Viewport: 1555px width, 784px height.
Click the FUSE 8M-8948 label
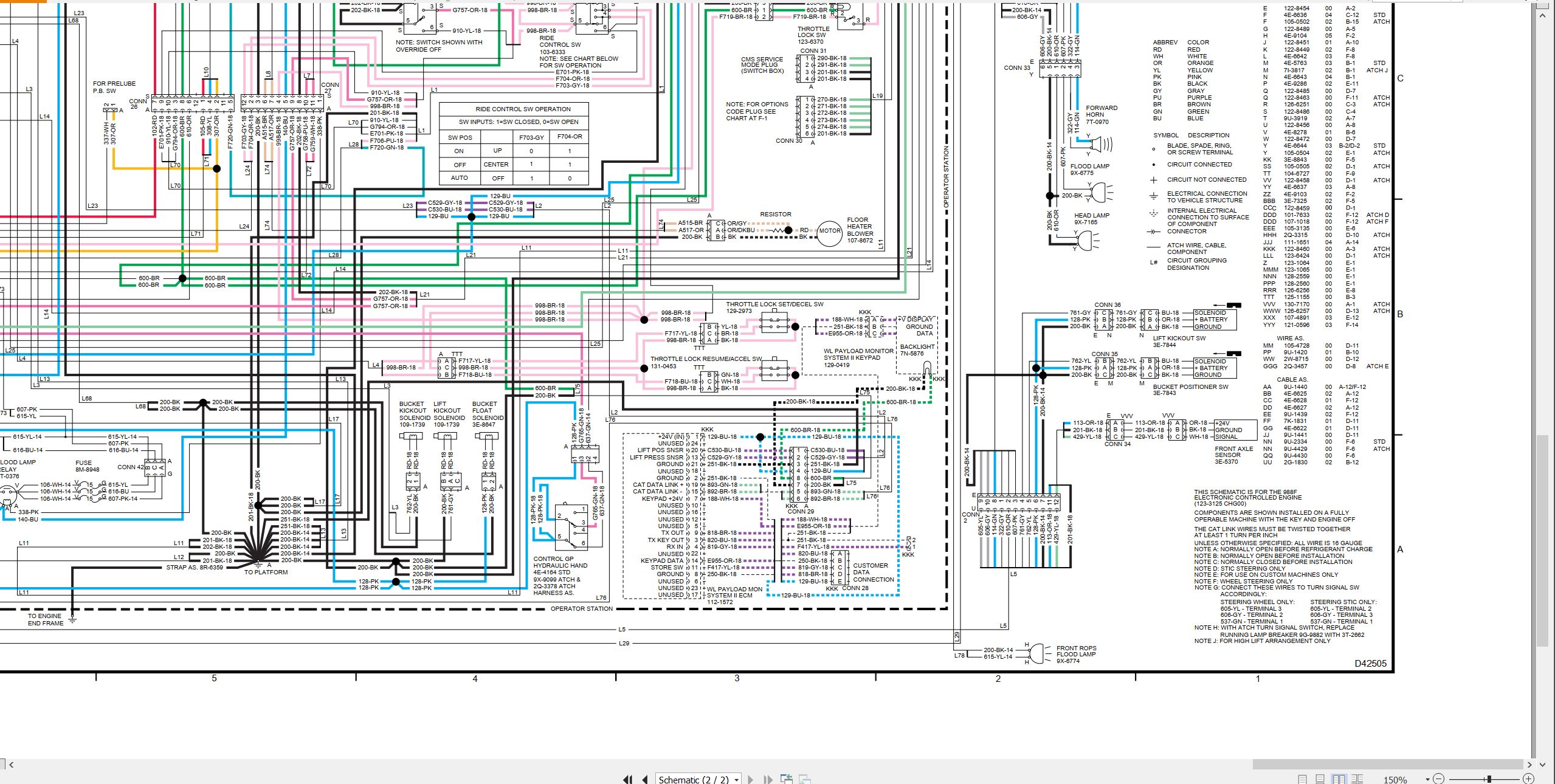87,466
